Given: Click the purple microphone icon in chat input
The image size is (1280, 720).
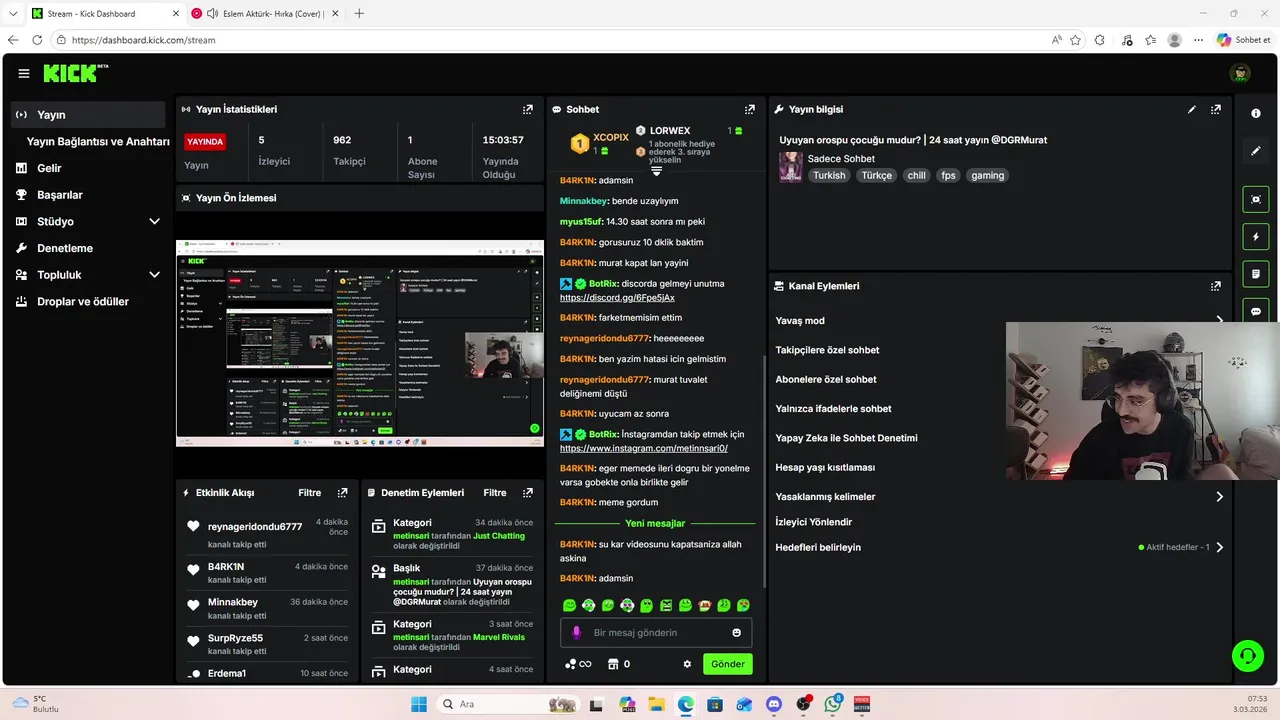Looking at the screenshot, I should 576,633.
